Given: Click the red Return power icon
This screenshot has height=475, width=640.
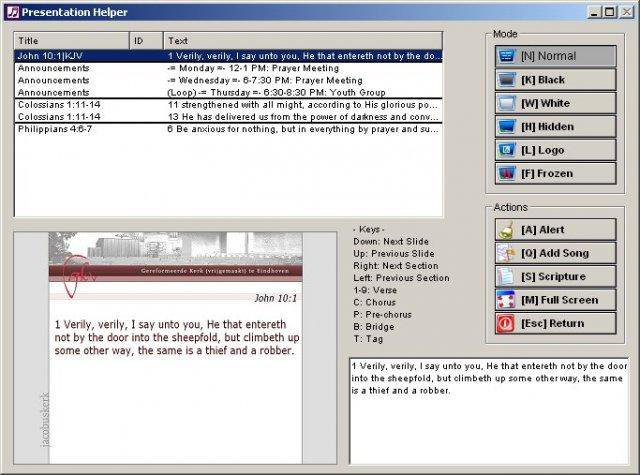Looking at the screenshot, I should [x=507, y=323].
